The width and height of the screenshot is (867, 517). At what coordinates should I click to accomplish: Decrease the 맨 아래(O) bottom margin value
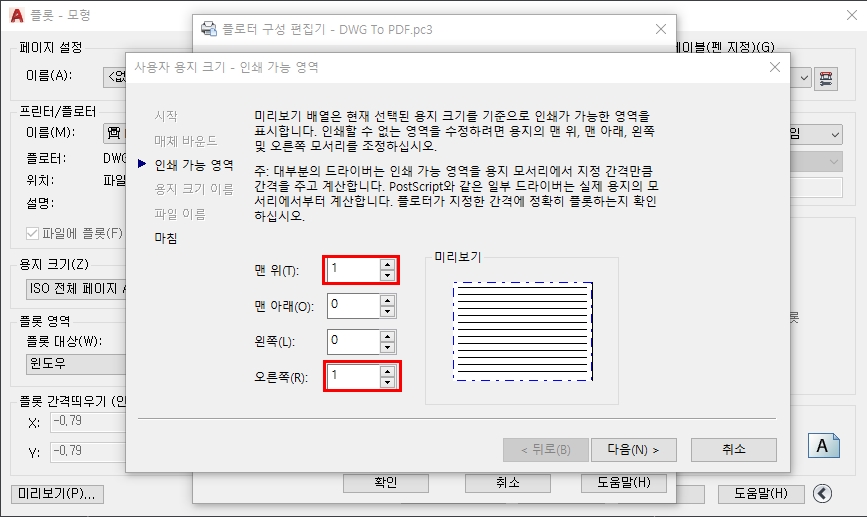point(388,311)
